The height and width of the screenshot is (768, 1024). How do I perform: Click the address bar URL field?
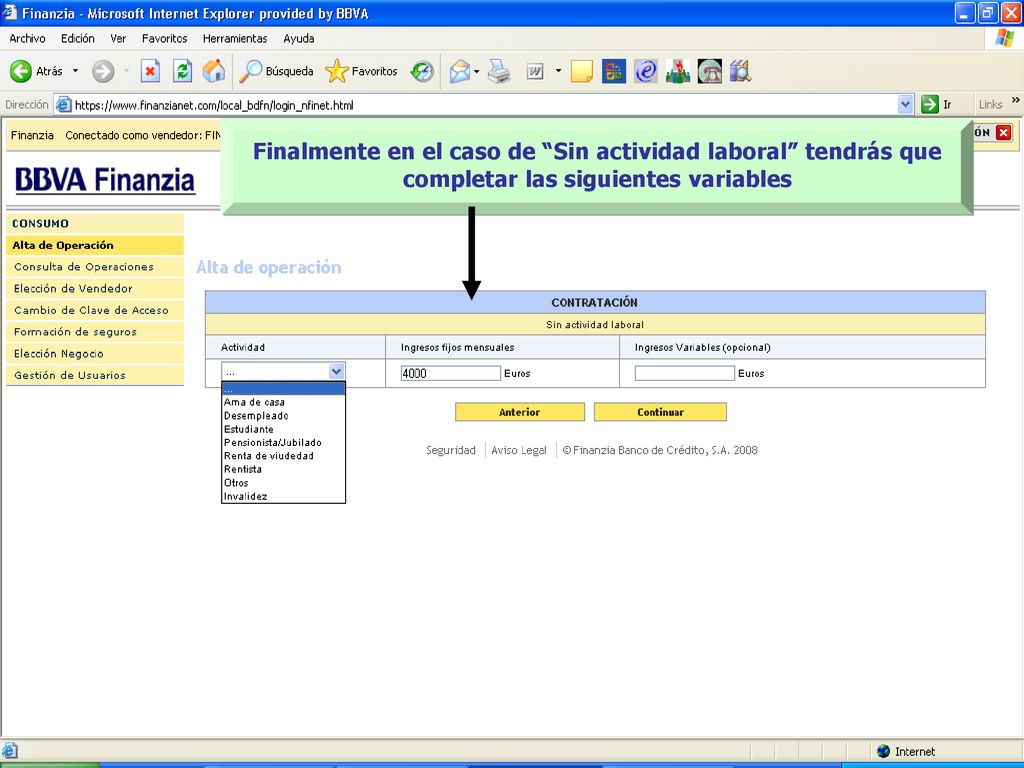tap(485, 104)
